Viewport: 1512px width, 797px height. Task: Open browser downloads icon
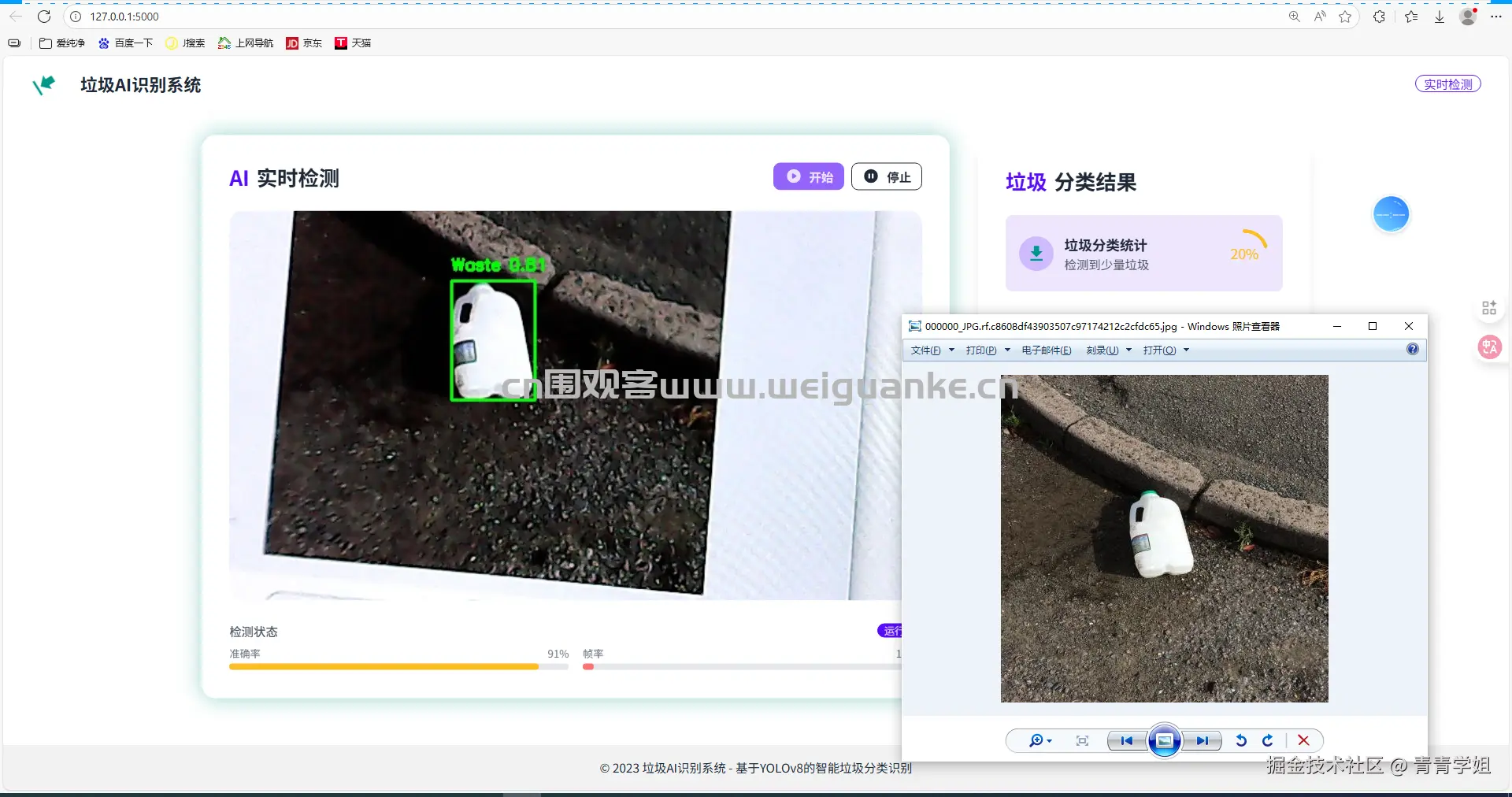click(x=1440, y=17)
